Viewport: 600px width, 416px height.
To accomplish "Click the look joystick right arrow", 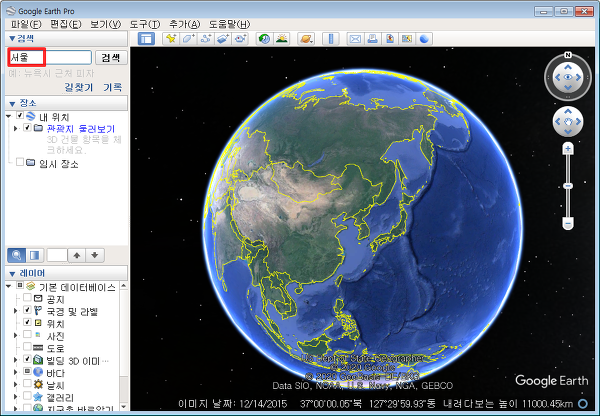I will [x=578, y=77].
